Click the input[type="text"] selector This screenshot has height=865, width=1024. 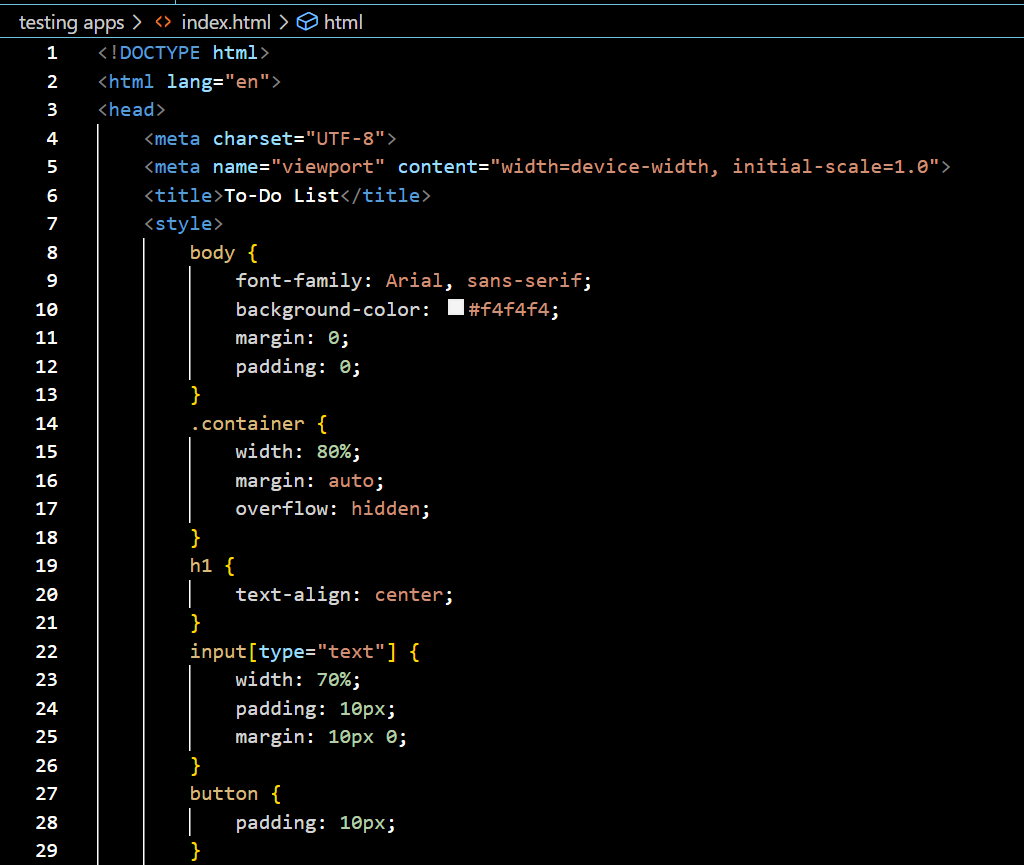point(293,652)
